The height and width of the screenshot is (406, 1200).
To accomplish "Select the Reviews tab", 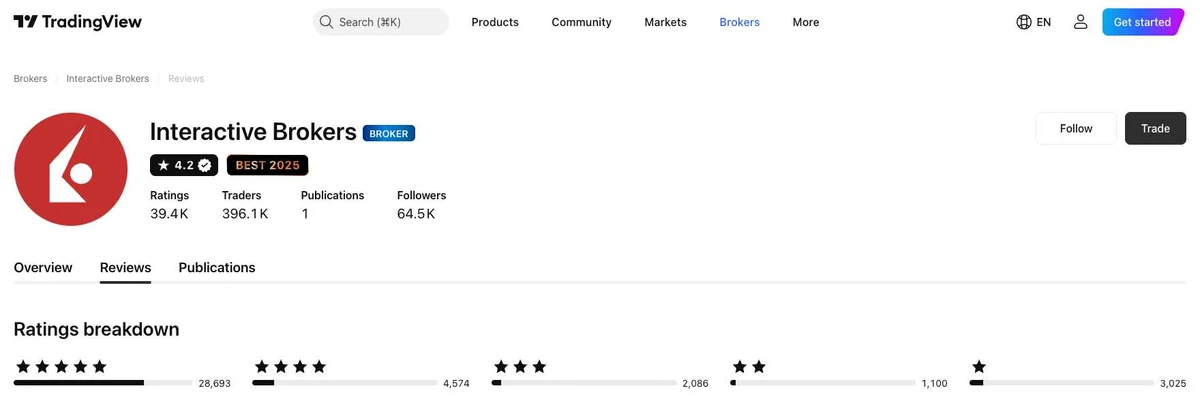I will click(x=125, y=268).
